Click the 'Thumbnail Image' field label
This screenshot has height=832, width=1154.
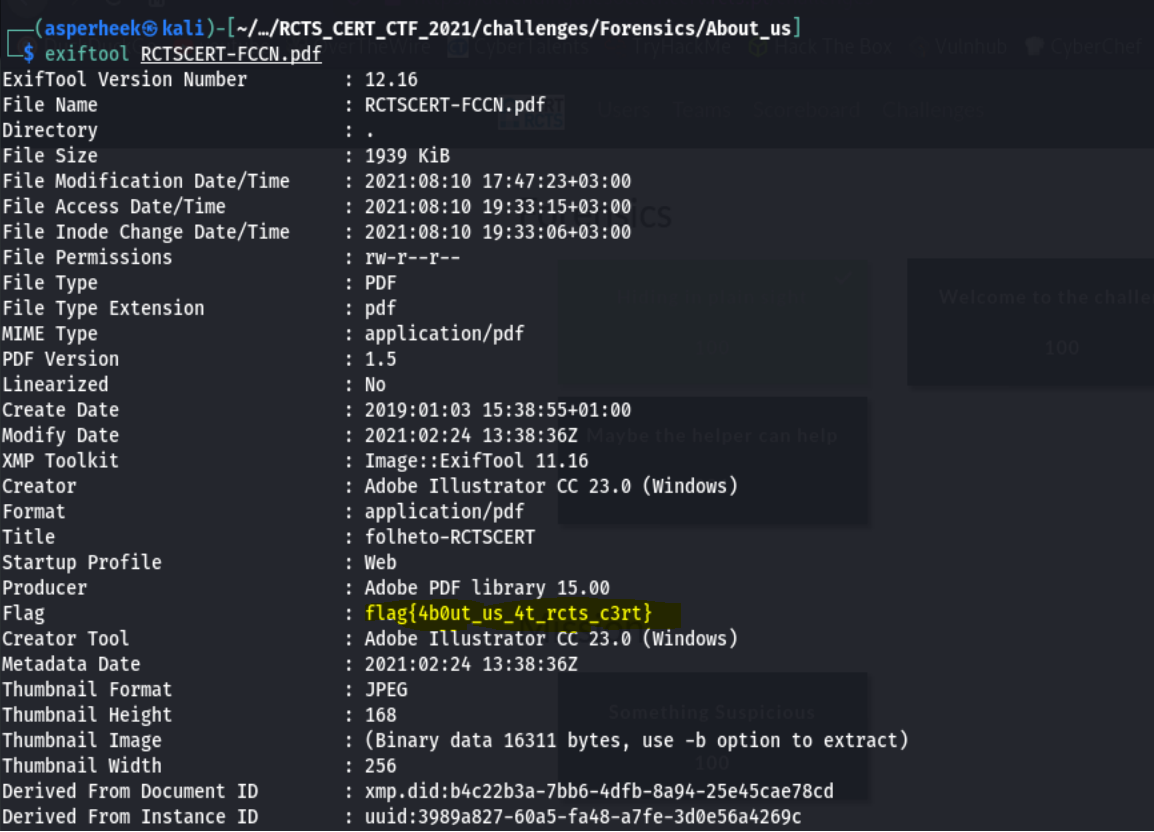(x=82, y=740)
